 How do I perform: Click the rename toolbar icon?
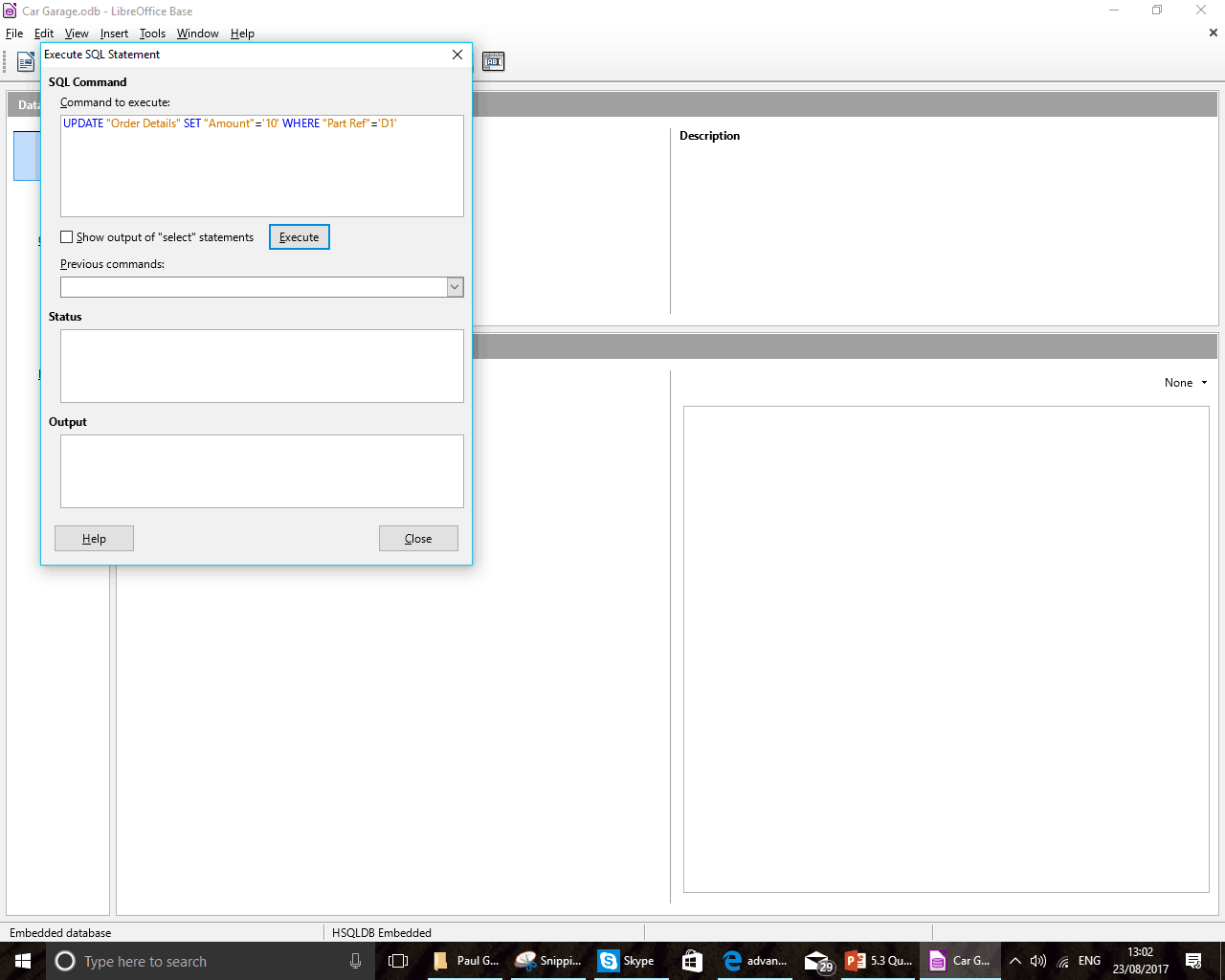493,62
